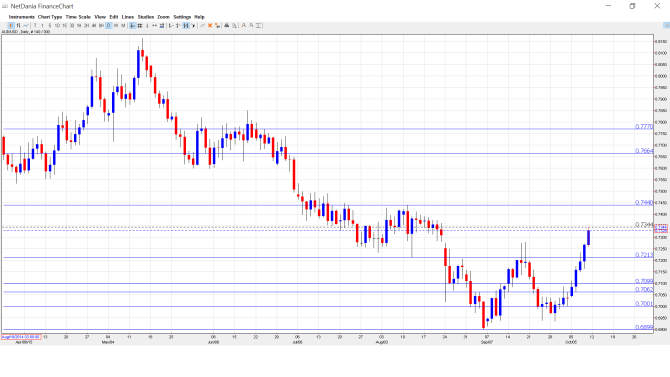670x377 pixels.
Task: Switch to Monthly (M) time scale
Action: point(123,26)
